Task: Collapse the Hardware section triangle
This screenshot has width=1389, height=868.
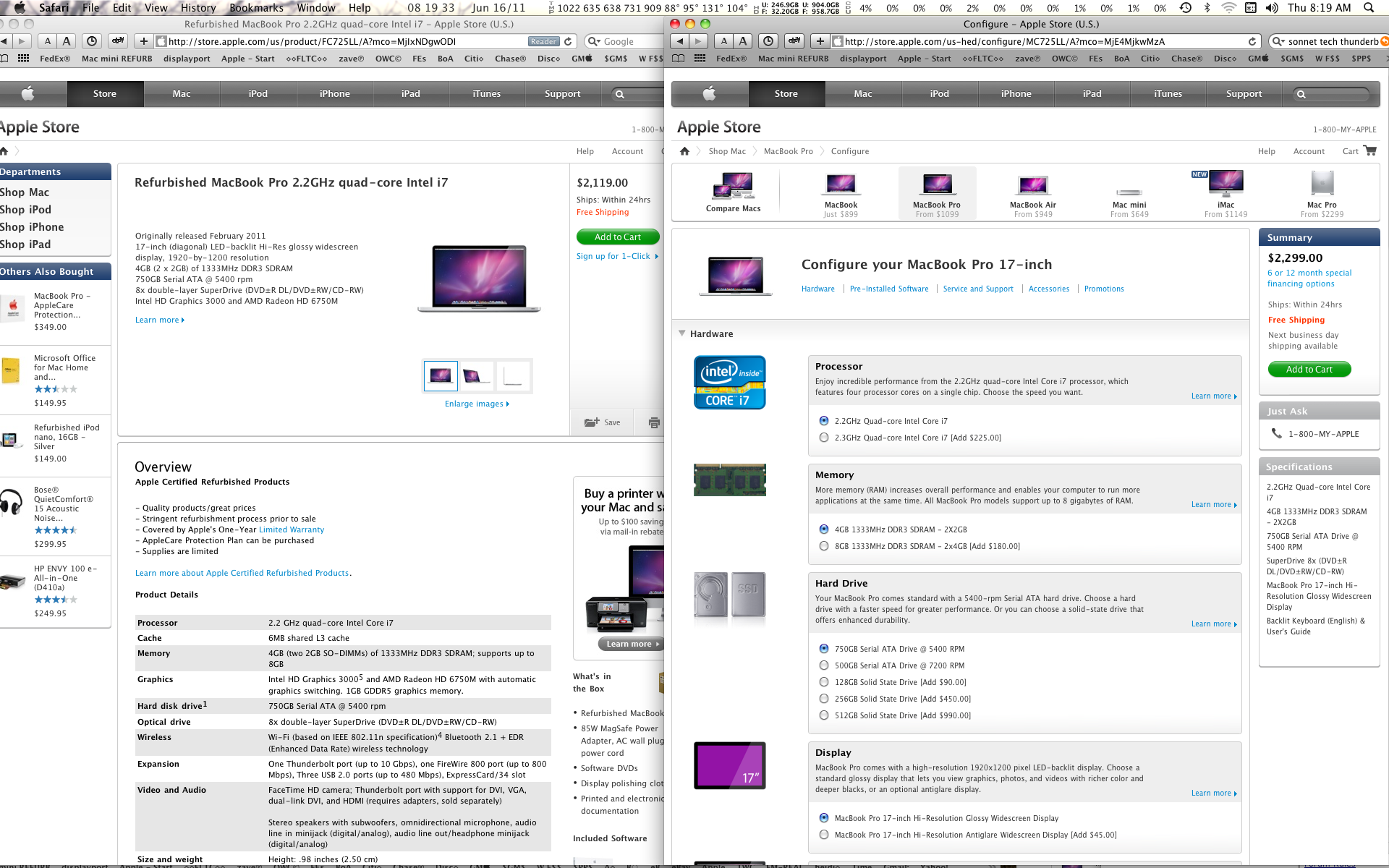Action: point(681,333)
